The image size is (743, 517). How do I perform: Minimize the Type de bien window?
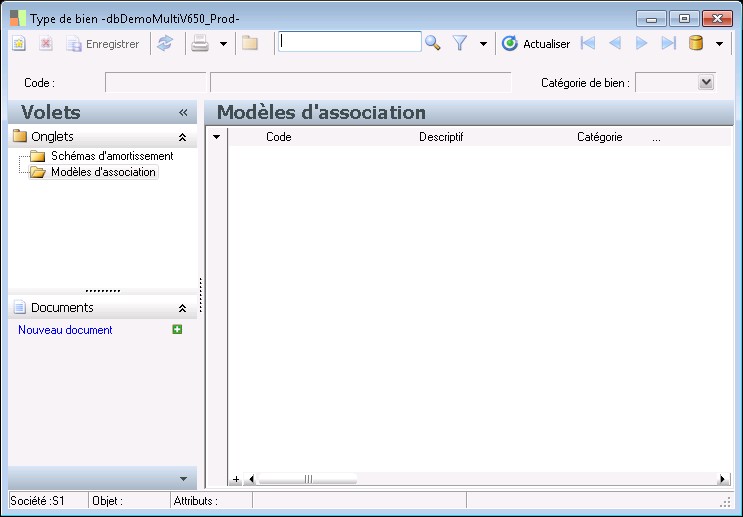[651, 19]
